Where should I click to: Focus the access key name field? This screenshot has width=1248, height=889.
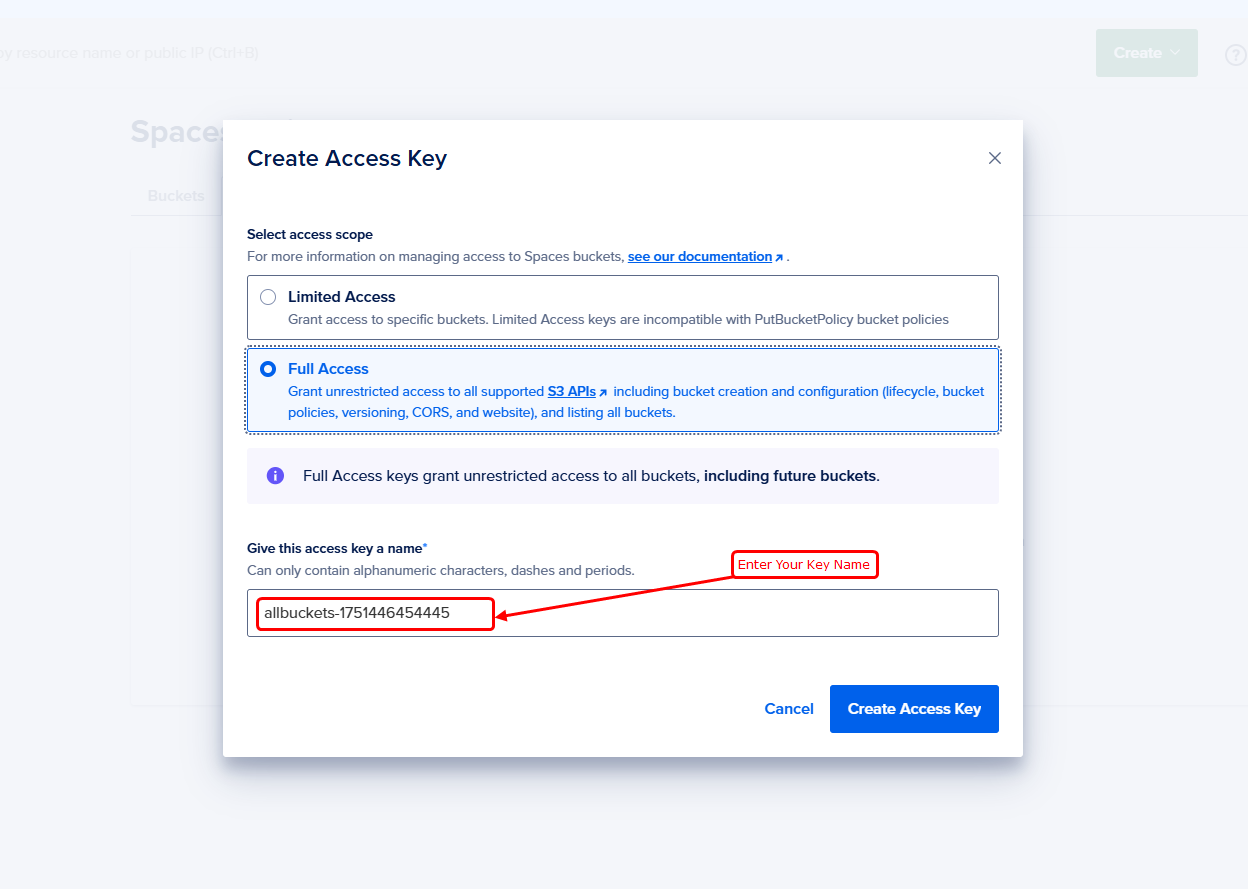tap(700, 613)
